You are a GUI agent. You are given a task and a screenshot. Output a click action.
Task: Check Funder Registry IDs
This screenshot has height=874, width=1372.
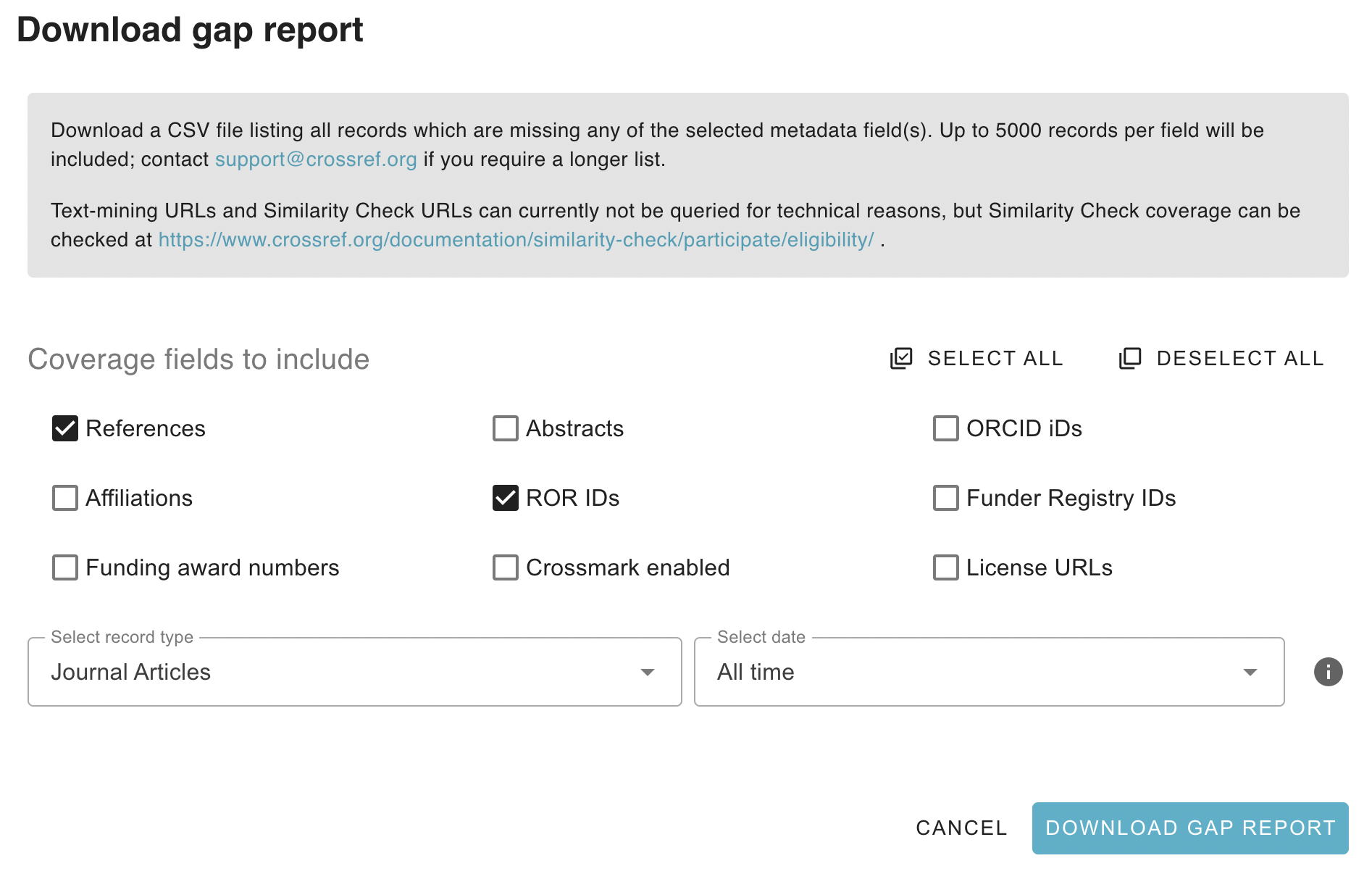(x=945, y=498)
